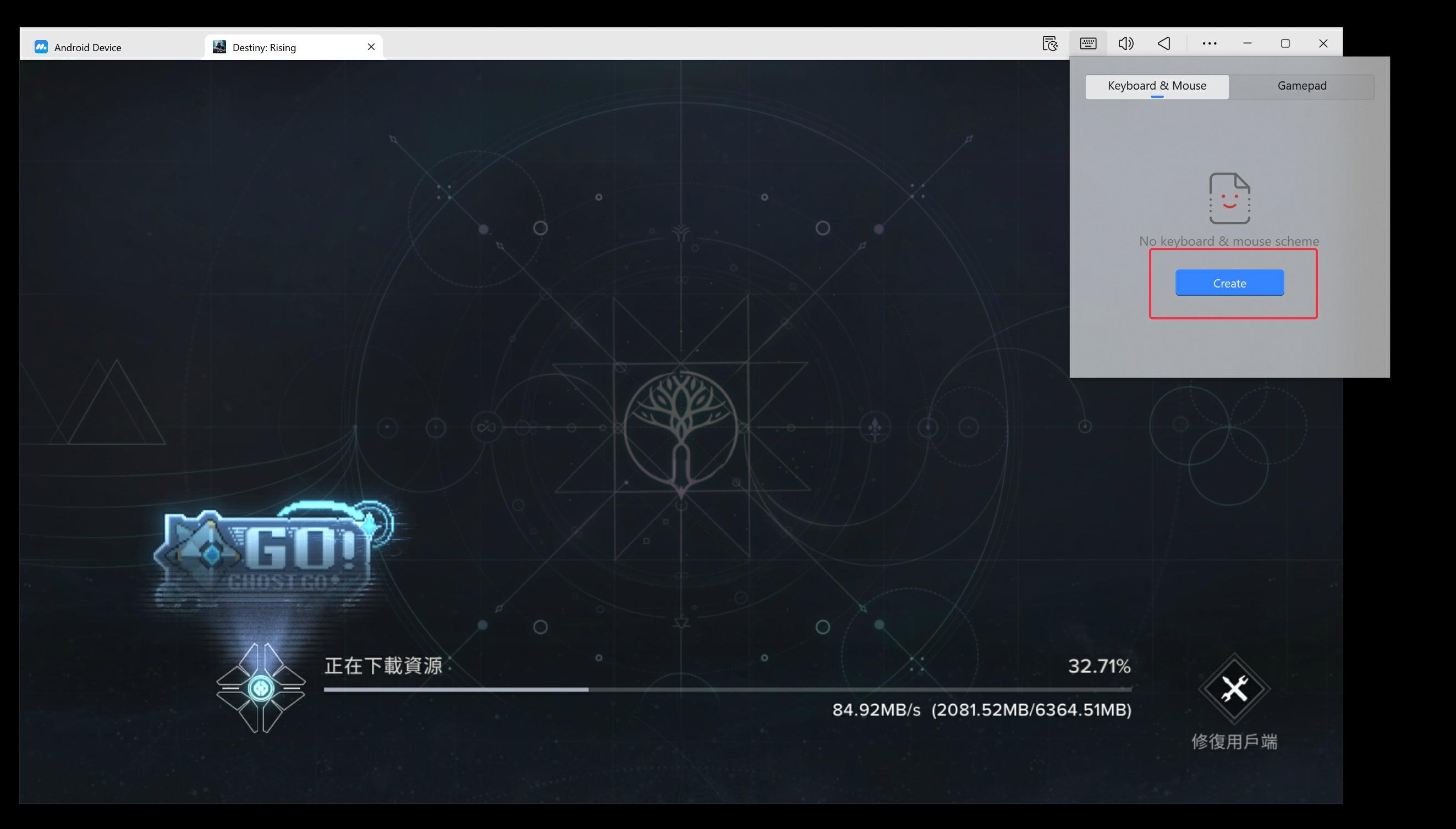Screen dimensions: 1456x829
Task: Toggle the keyboard mapping icon
Action: click(x=1088, y=43)
